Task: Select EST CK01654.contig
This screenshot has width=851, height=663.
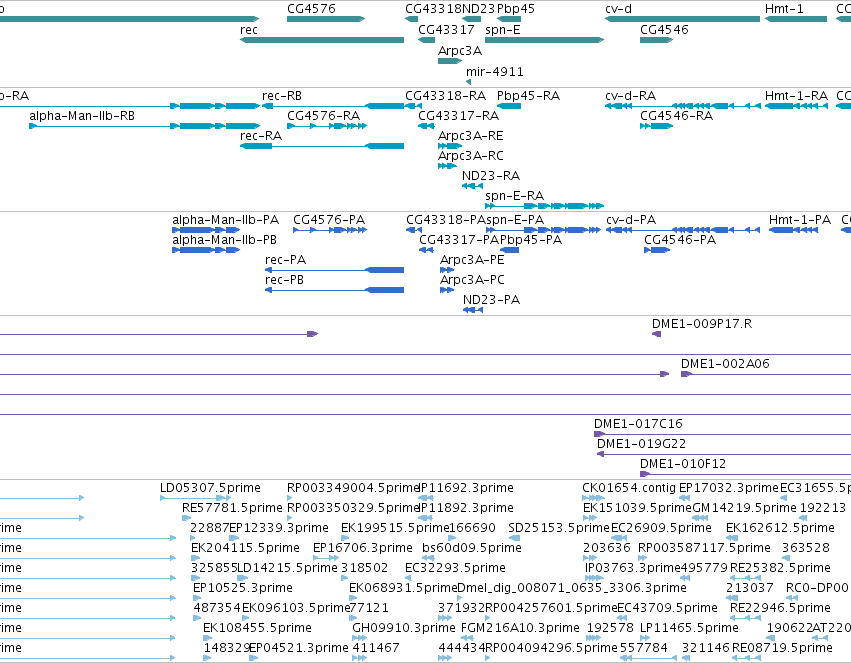Action: tap(593, 498)
